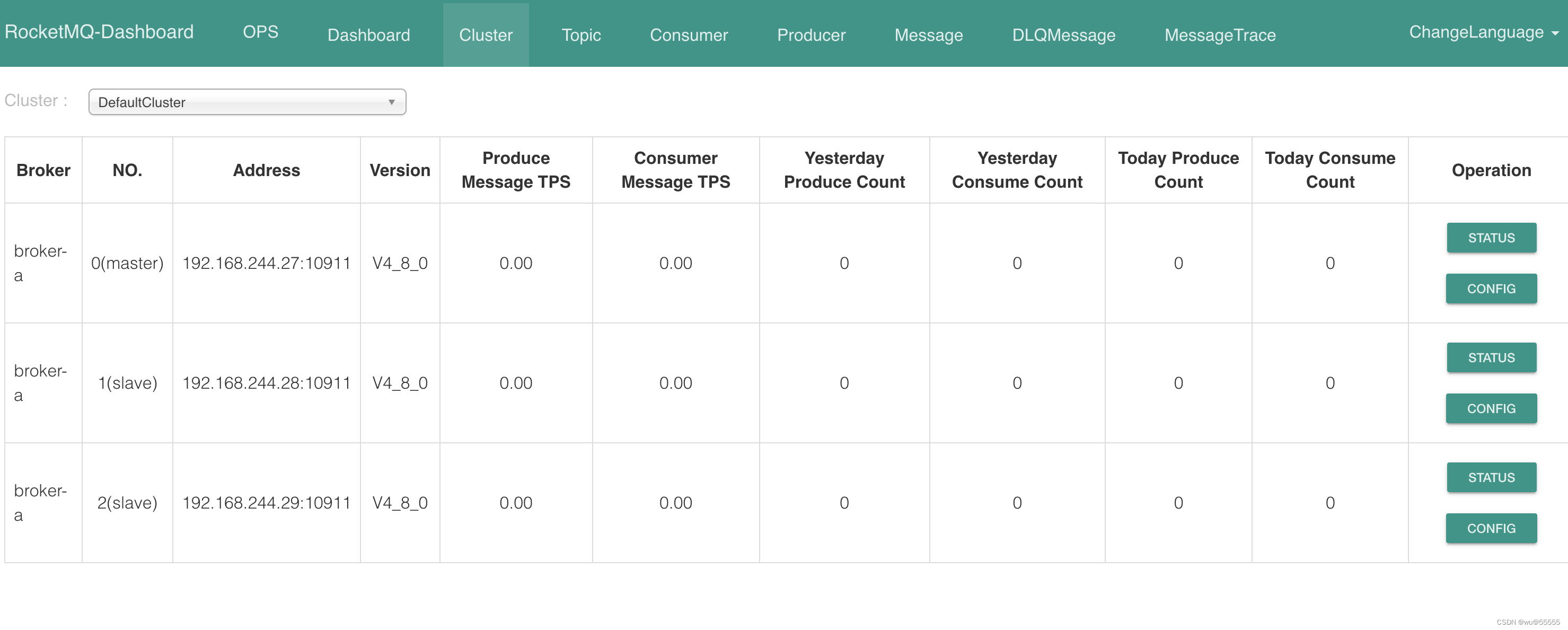This screenshot has height=630, width=1568.
Task: Select the DefaultCluster cluster option
Action: (x=245, y=100)
